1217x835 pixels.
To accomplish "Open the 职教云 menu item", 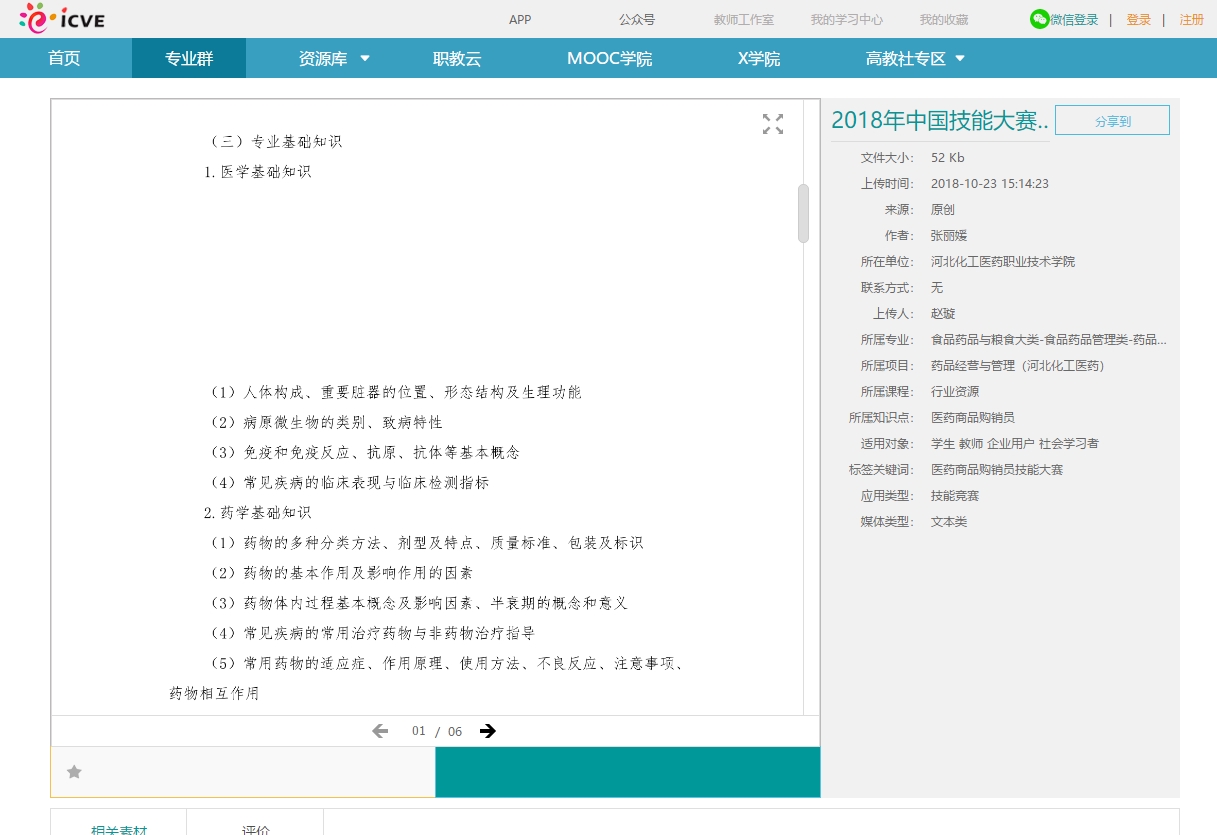I will [457, 58].
